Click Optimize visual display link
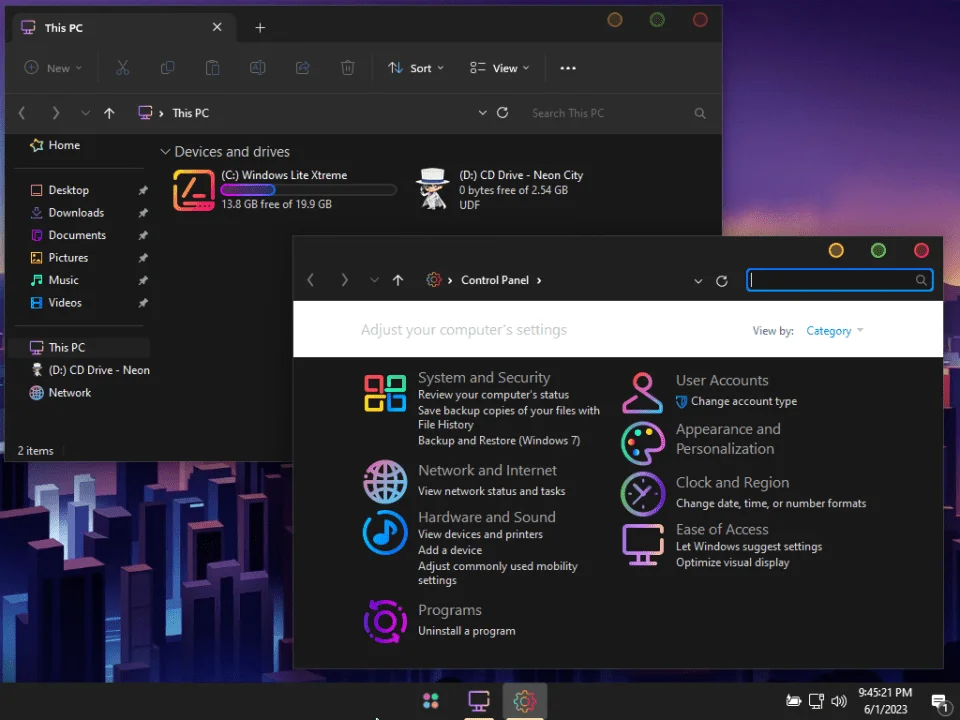The image size is (960, 720). [732, 562]
